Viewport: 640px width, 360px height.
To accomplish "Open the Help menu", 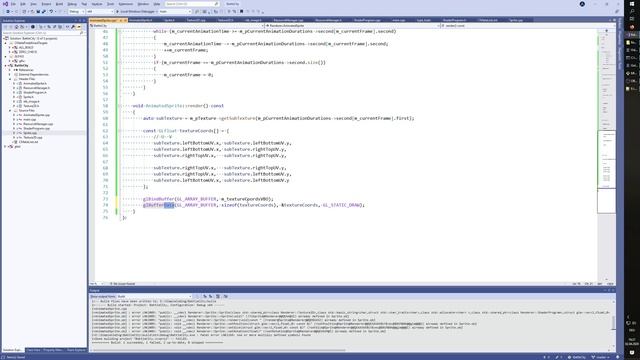I will (x=157, y=4).
